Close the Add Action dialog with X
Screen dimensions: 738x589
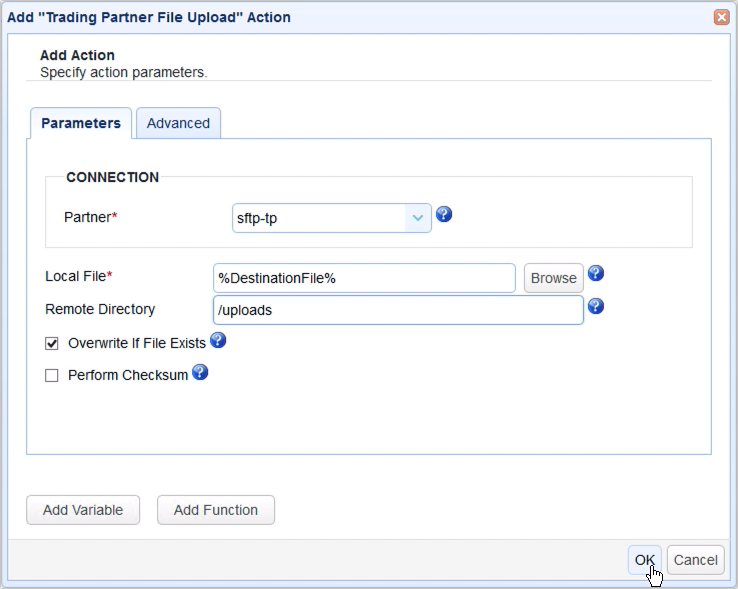pos(721,17)
